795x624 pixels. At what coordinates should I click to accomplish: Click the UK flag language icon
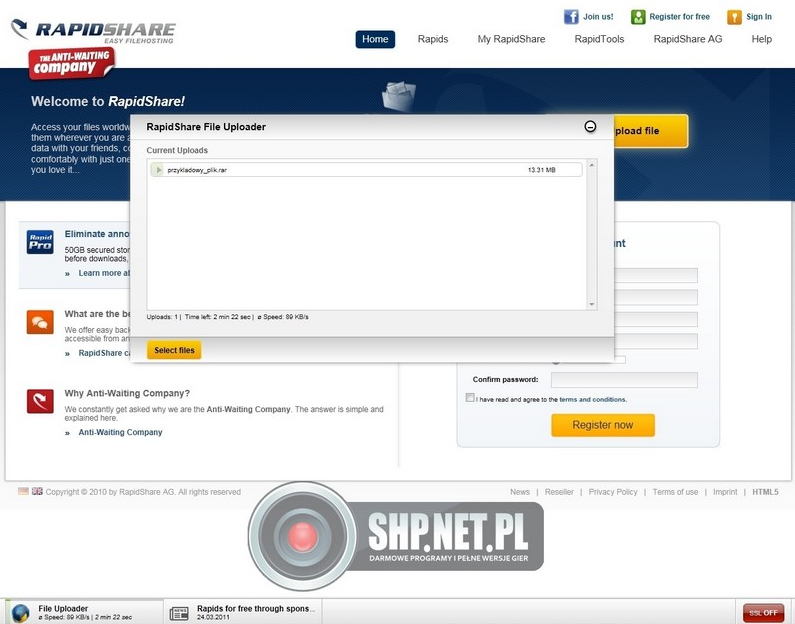(x=38, y=491)
